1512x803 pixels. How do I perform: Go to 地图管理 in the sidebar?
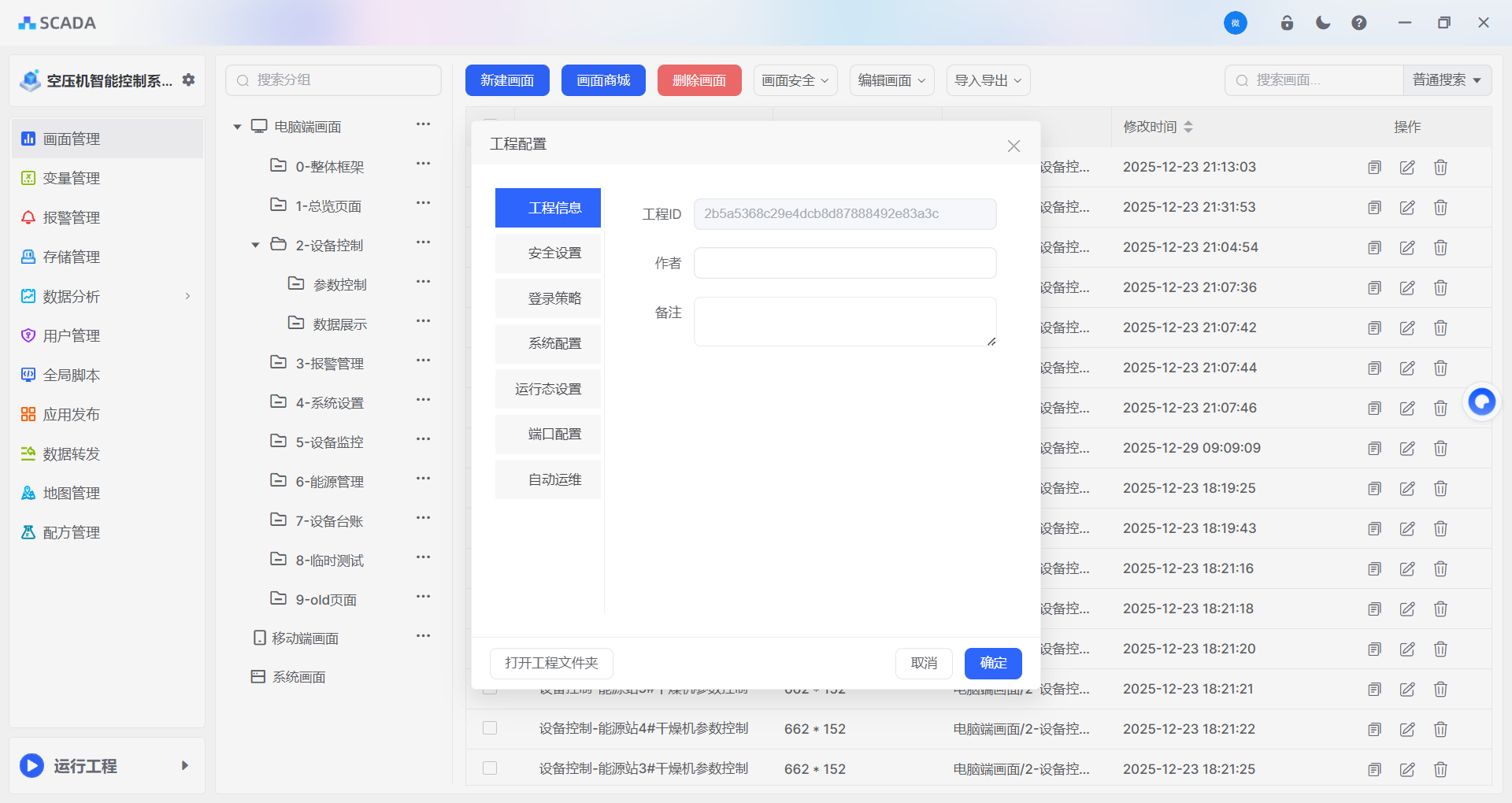(71, 493)
